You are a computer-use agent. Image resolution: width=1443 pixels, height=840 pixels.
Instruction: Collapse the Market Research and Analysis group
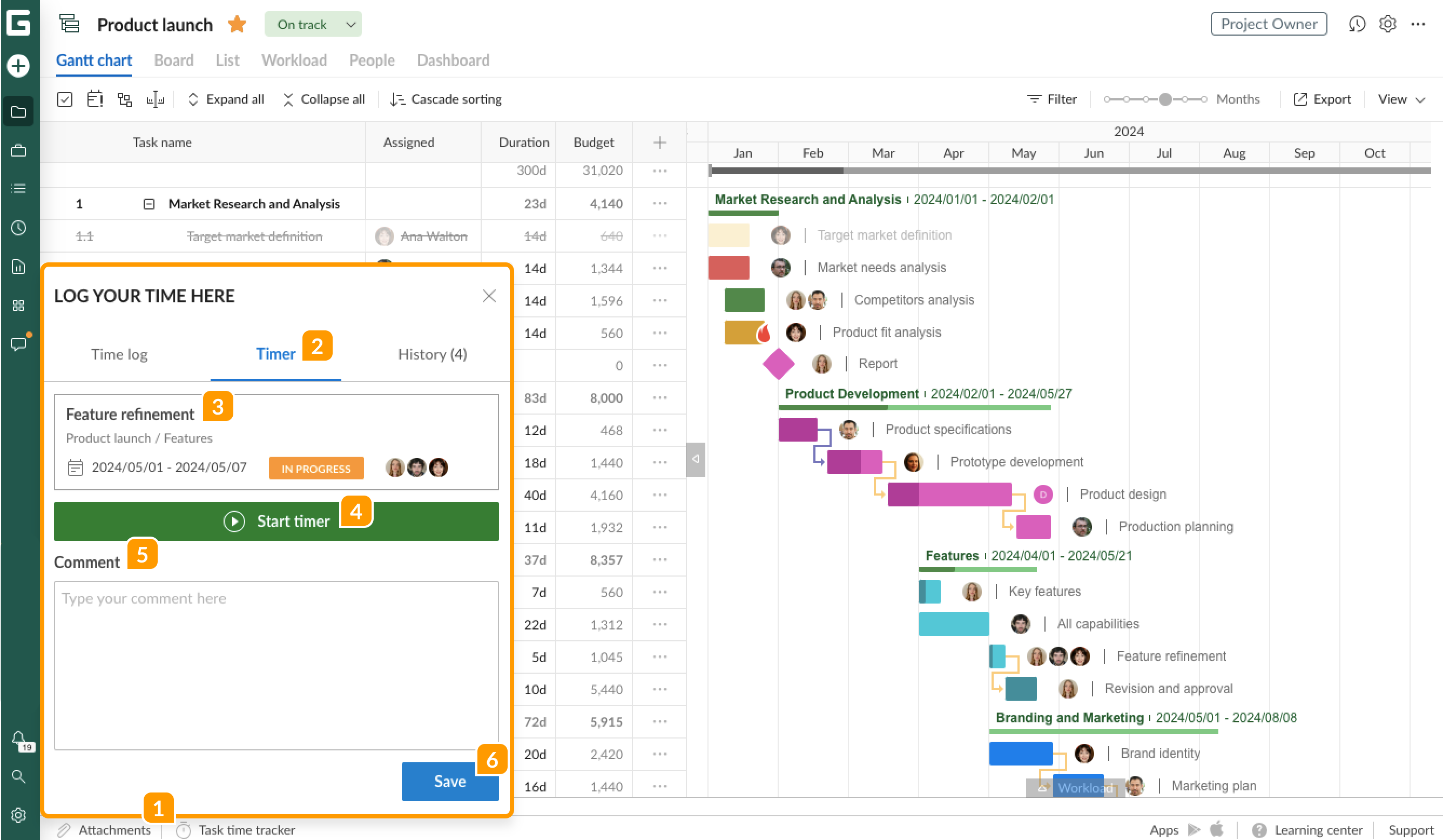(150, 204)
